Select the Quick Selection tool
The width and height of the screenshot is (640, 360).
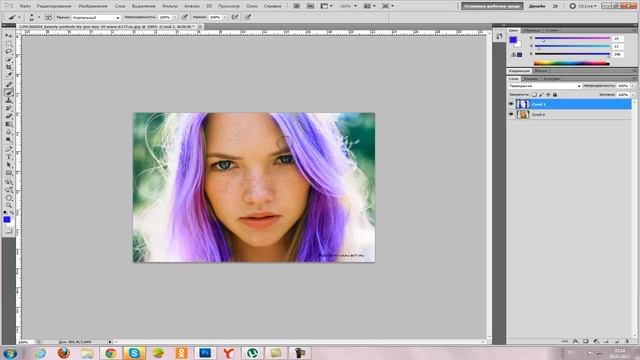[x=9, y=60]
